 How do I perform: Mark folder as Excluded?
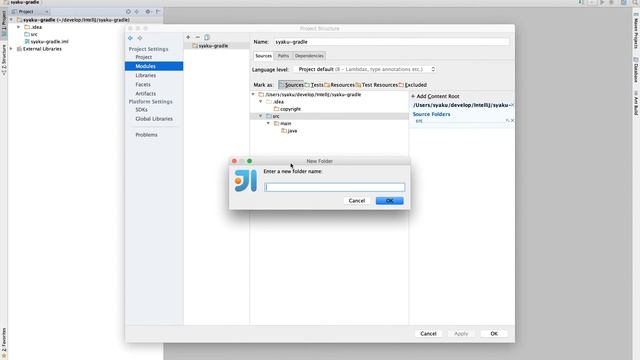tap(413, 85)
